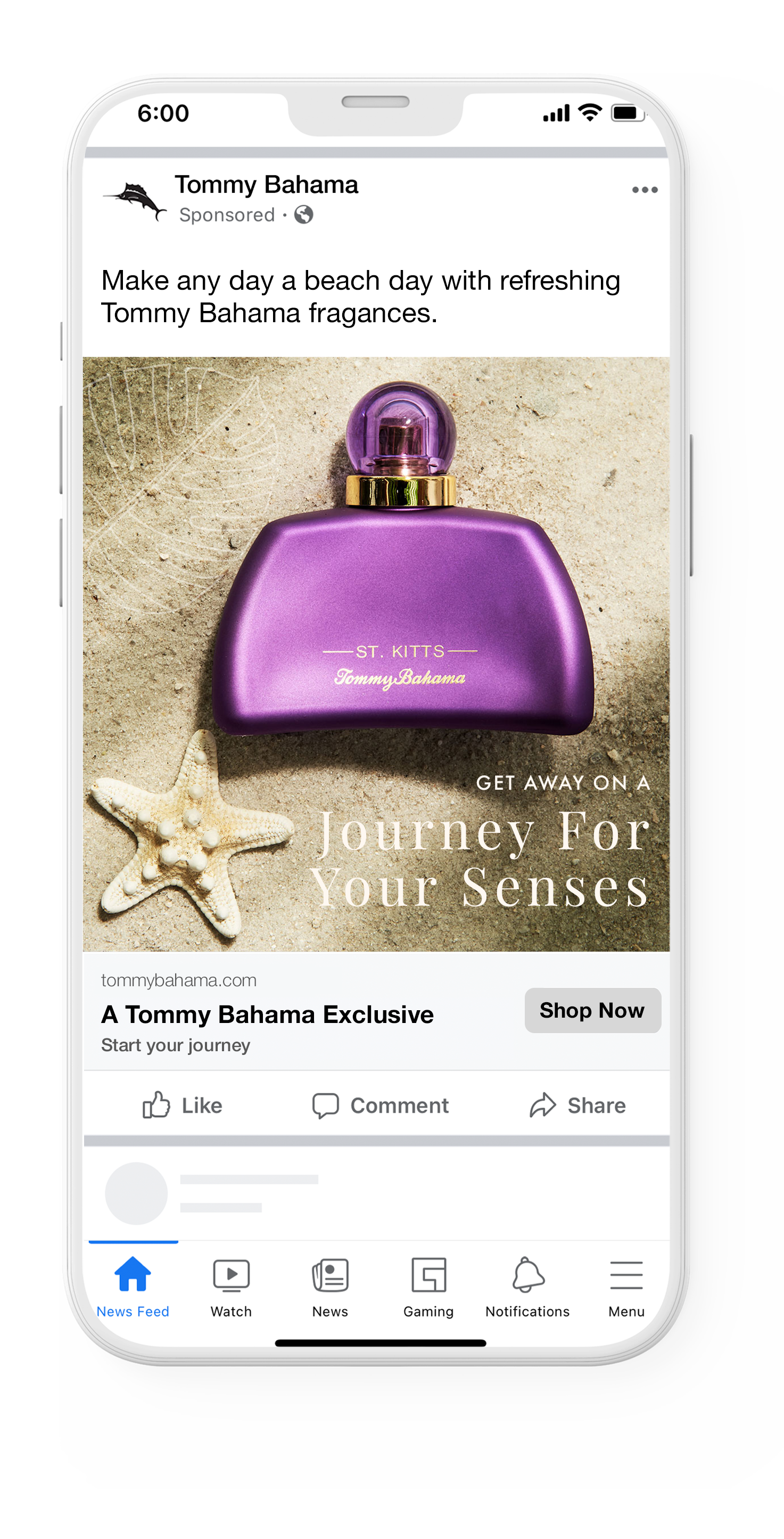Viewport: 784px width, 1539px height.
Task: Tap the battery indicator in status bar
Action: coord(628,113)
